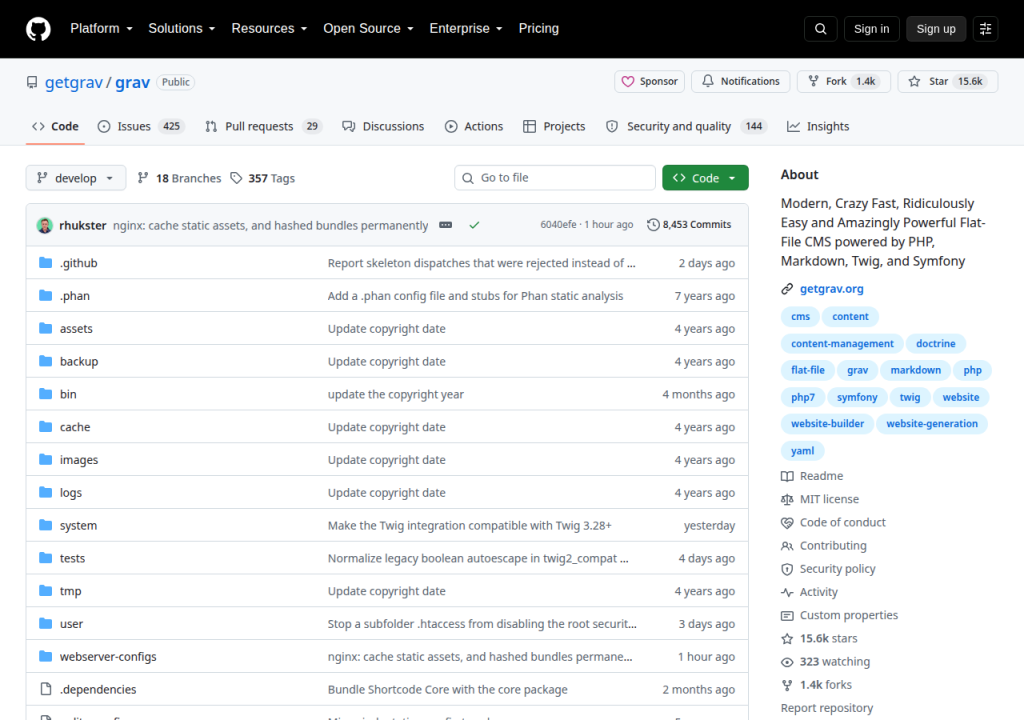View the 8,453 Commits history
Image resolution: width=1024 pixels, height=720 pixels.
click(x=689, y=225)
